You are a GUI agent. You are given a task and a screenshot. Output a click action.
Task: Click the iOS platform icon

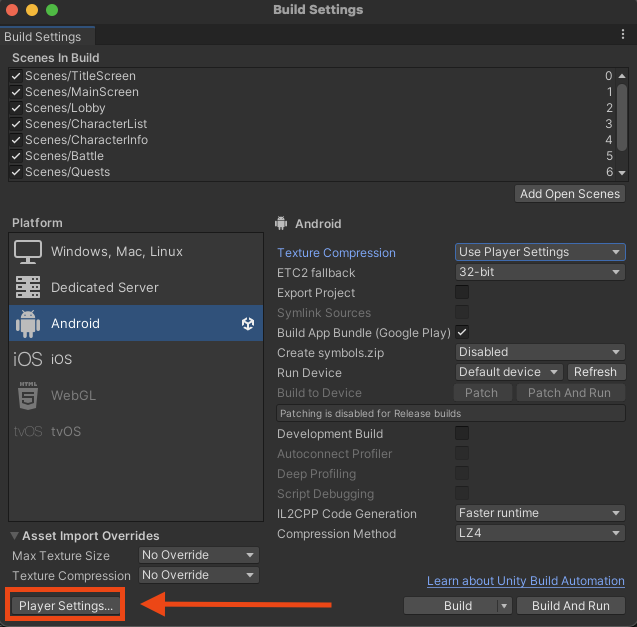[x=28, y=359]
